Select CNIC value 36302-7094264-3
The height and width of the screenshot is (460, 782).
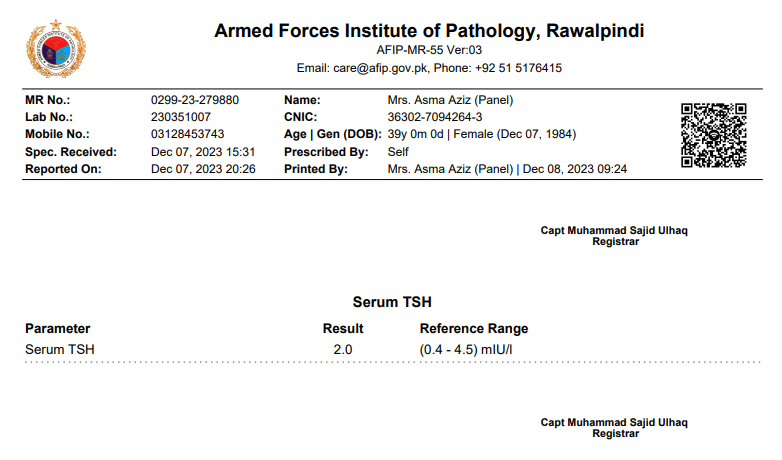pos(435,117)
